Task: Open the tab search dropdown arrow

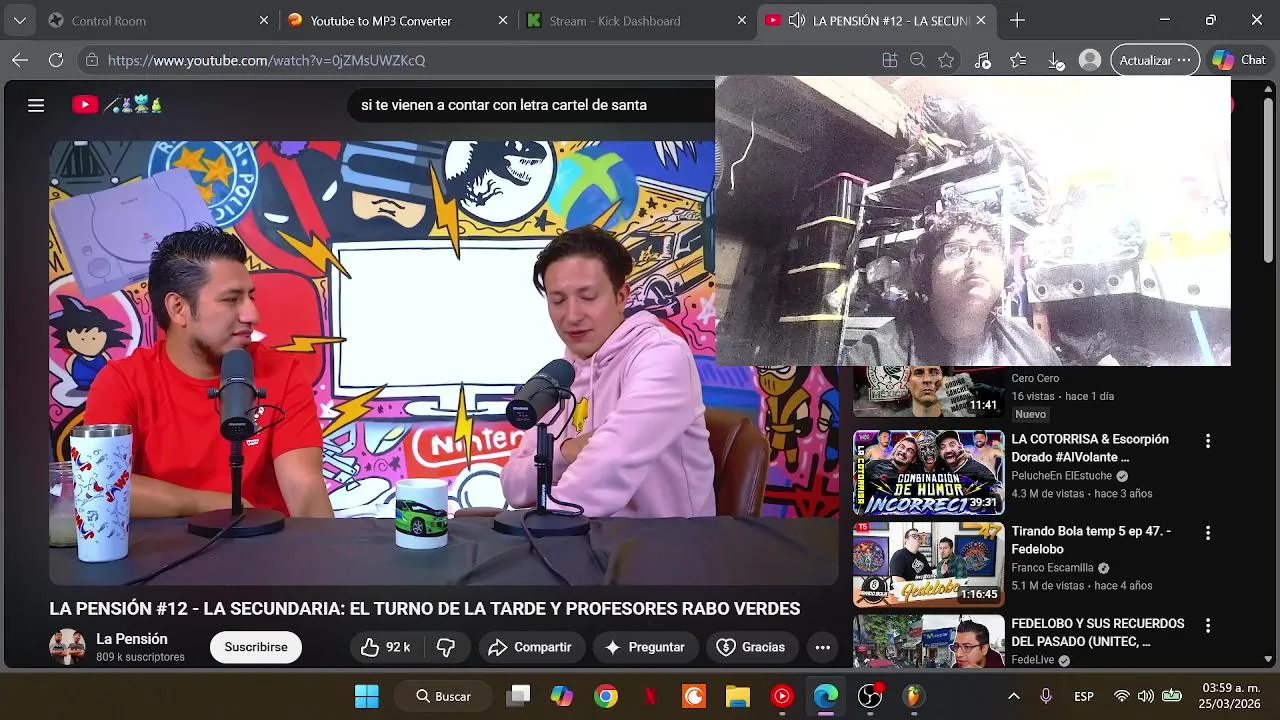Action: click(x=20, y=20)
